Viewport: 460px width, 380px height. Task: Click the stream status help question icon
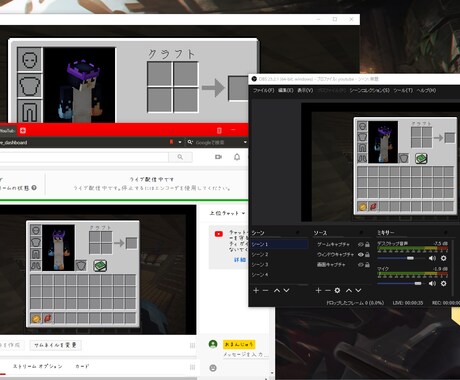click(x=34, y=188)
